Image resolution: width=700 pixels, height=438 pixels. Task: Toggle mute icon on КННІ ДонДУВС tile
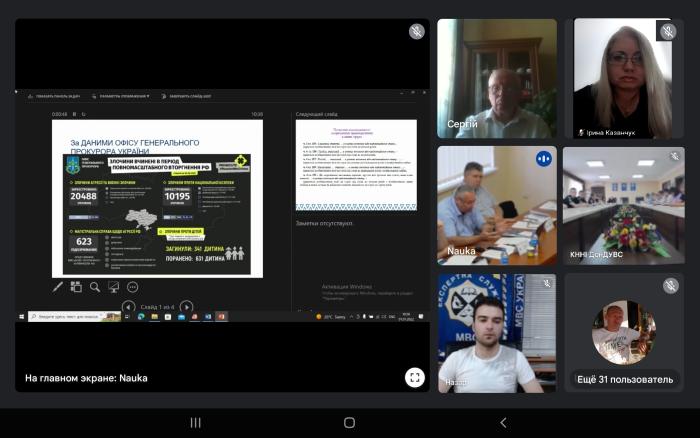click(675, 158)
